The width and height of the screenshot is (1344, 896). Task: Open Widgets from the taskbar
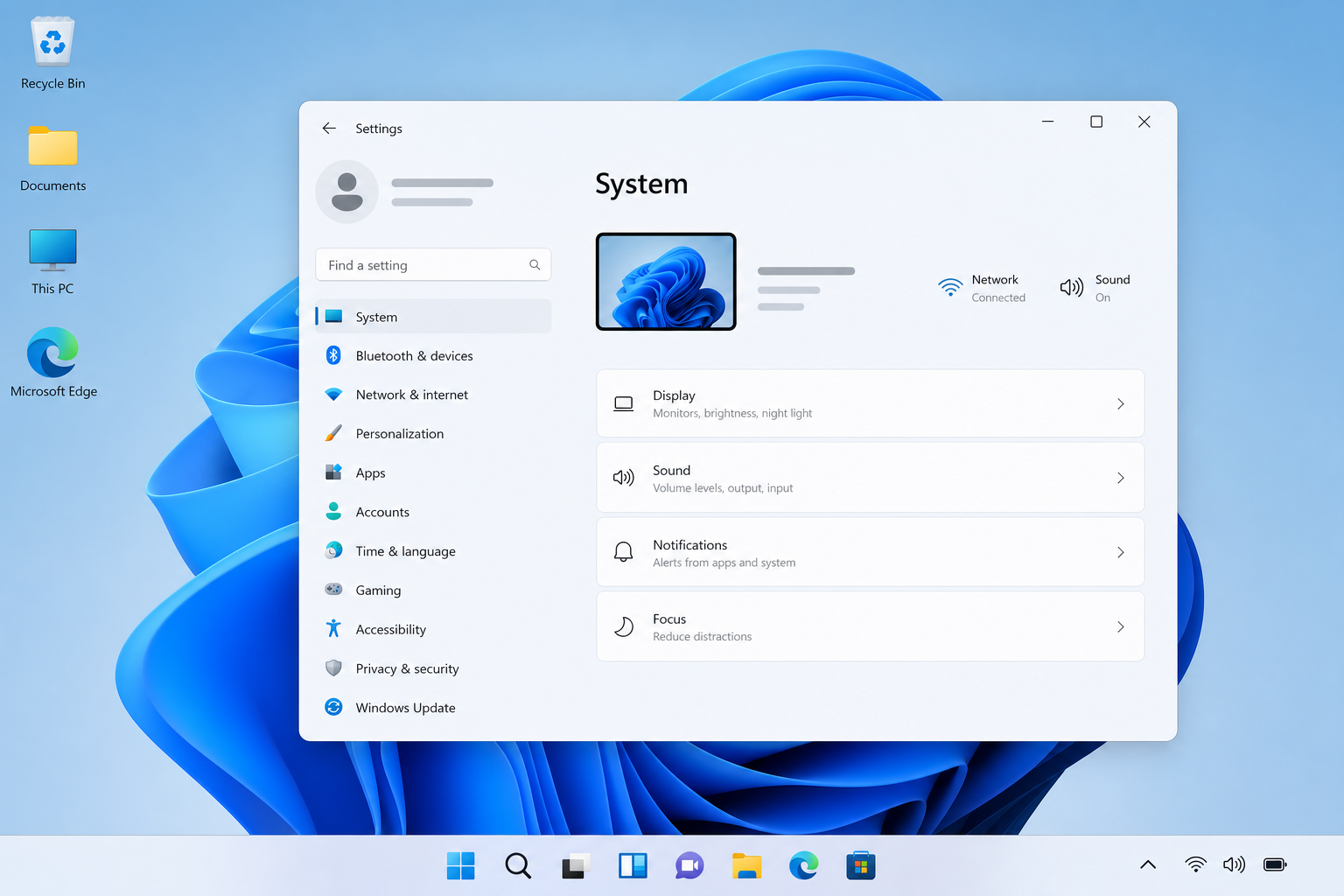click(x=633, y=865)
